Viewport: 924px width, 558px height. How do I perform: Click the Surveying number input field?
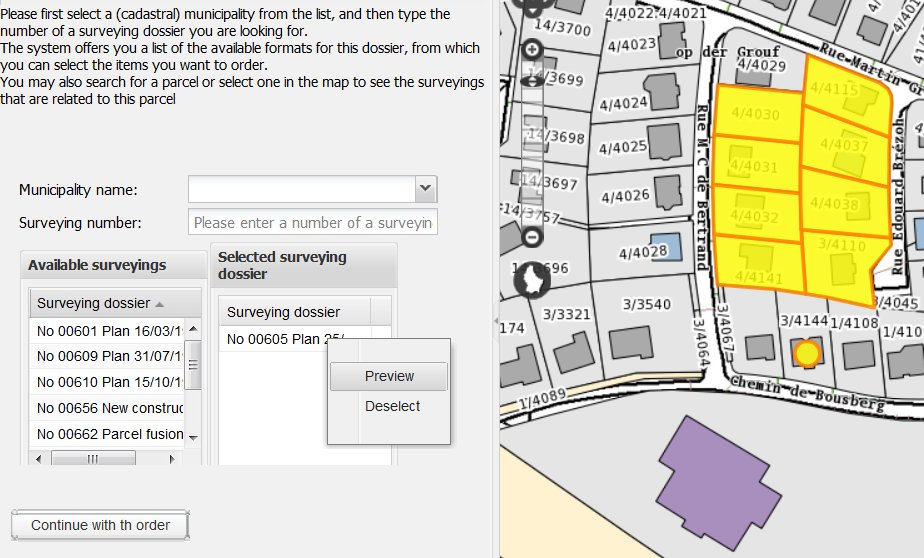(312, 222)
